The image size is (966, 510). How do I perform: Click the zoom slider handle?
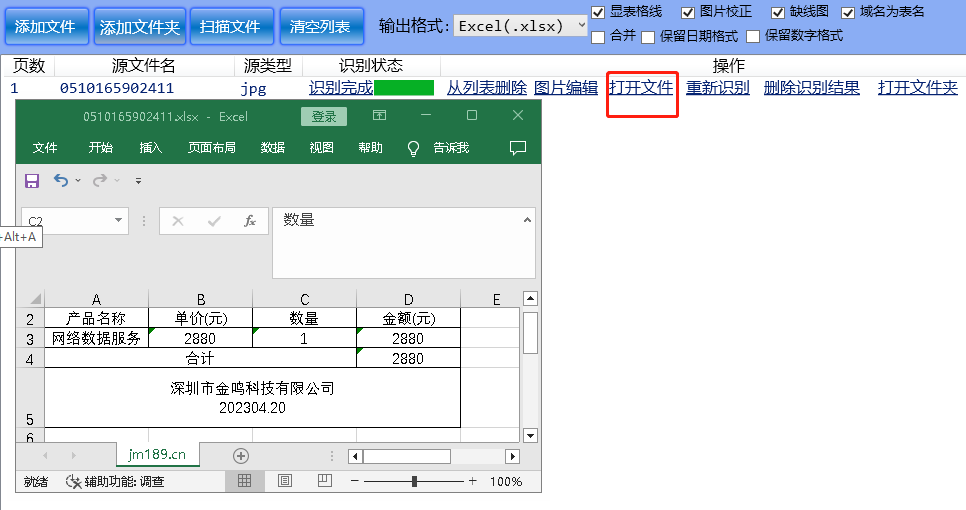point(414,481)
